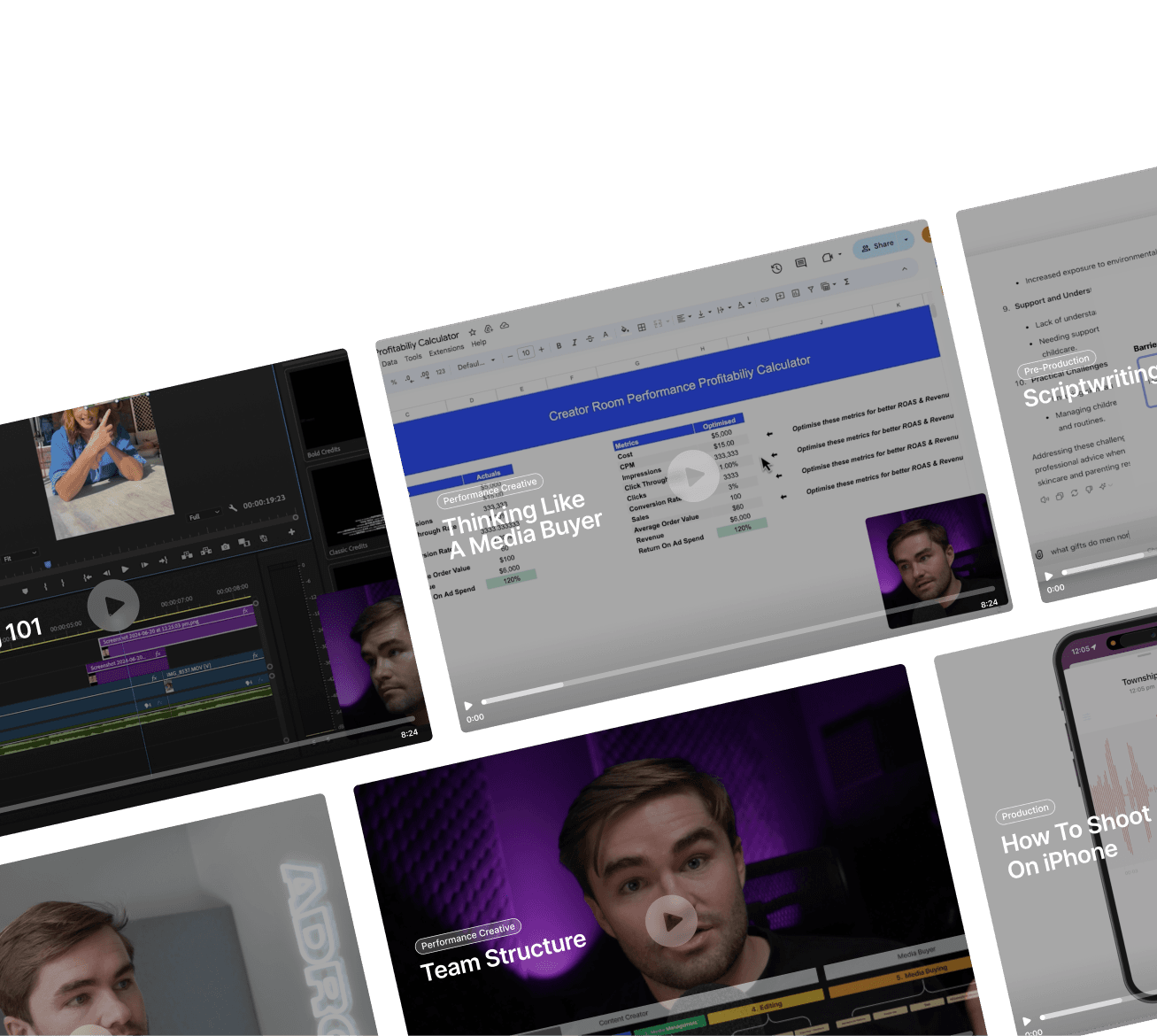
Task: Click the increase decimal places icon
Action: 424,375
